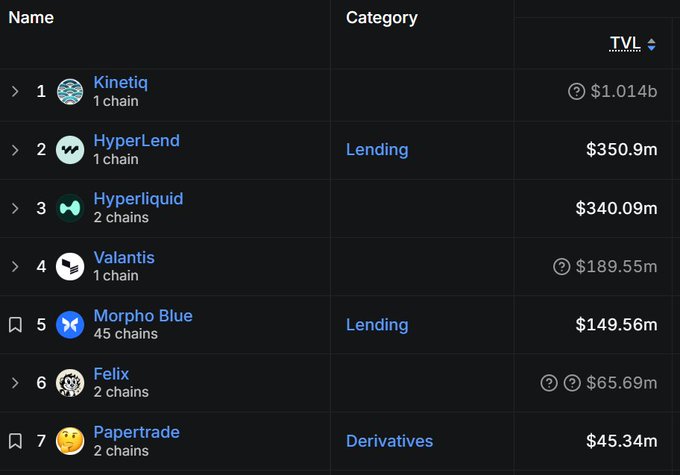Expand the Kinetiq row
This screenshot has width=680, height=475.
coord(15,92)
